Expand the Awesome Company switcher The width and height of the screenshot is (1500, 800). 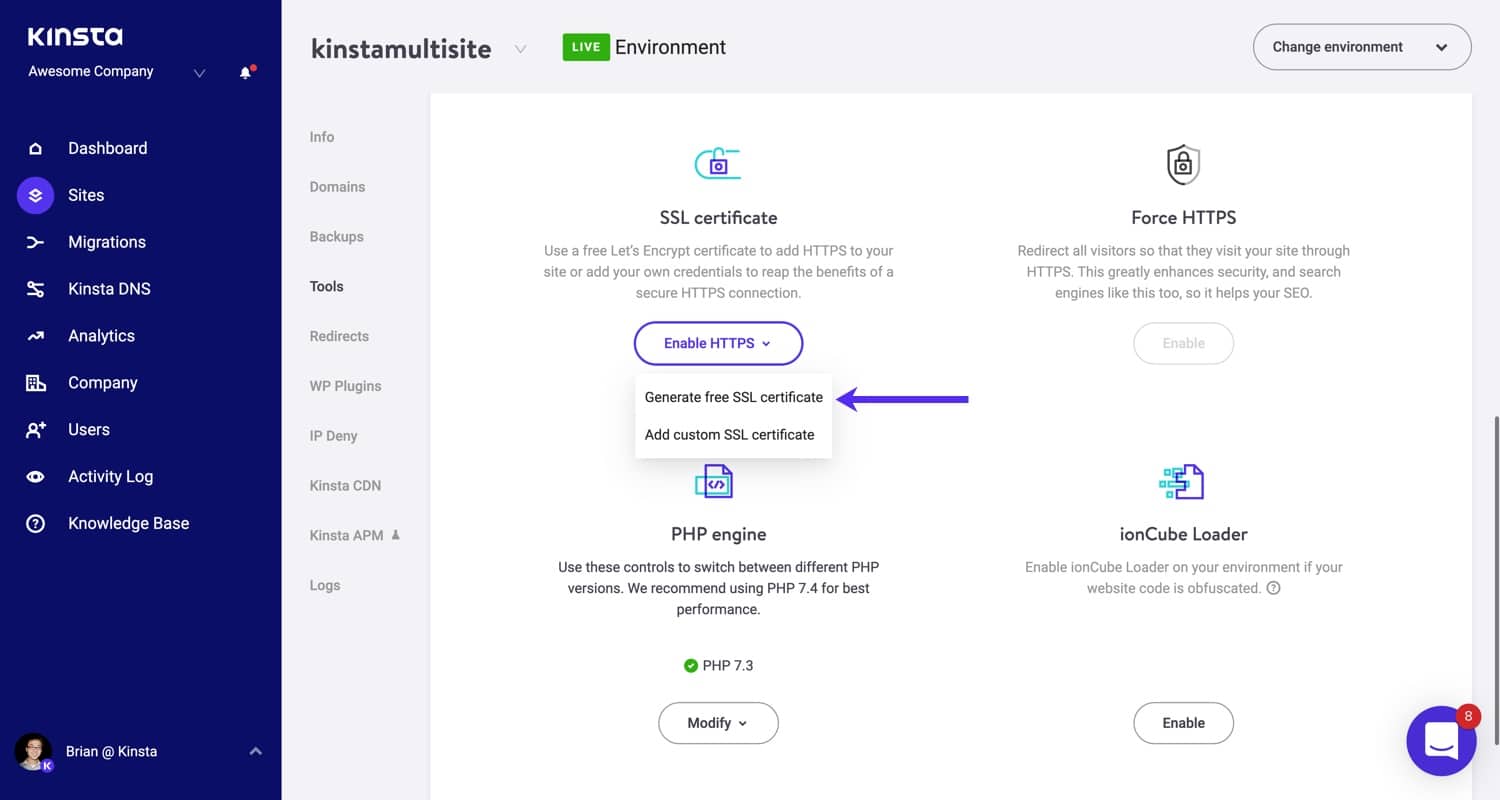[199, 73]
